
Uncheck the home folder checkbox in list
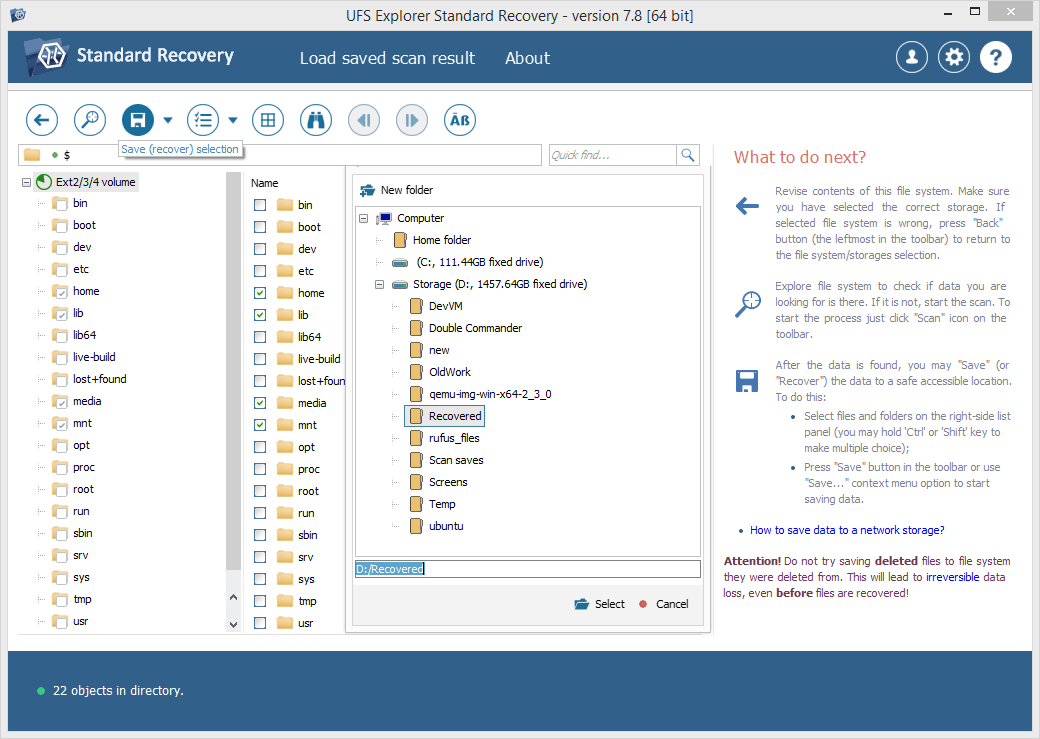pyautogui.click(x=260, y=293)
